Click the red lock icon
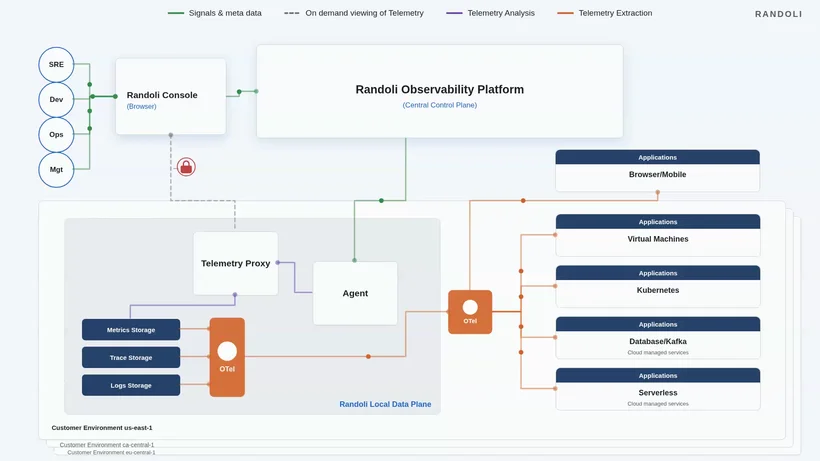The width and height of the screenshot is (820, 461). click(x=186, y=167)
